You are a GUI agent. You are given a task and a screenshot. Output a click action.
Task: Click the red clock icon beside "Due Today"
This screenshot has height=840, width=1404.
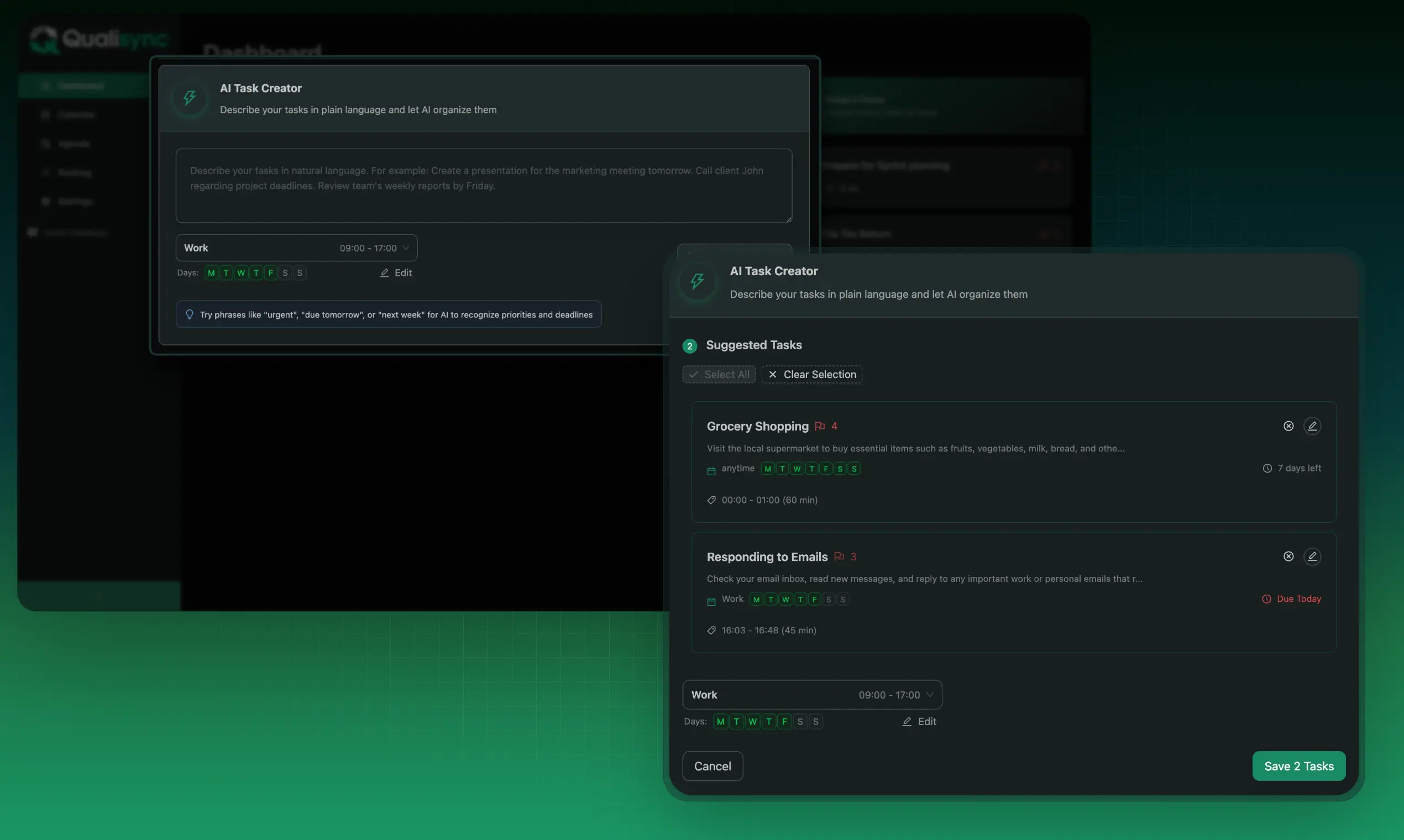click(x=1267, y=599)
